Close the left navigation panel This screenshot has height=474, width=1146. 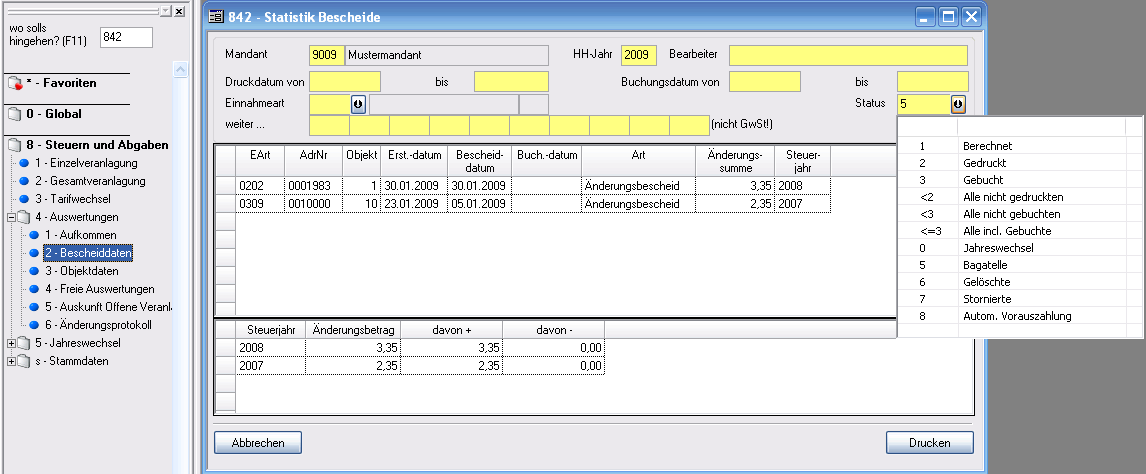(178, 11)
